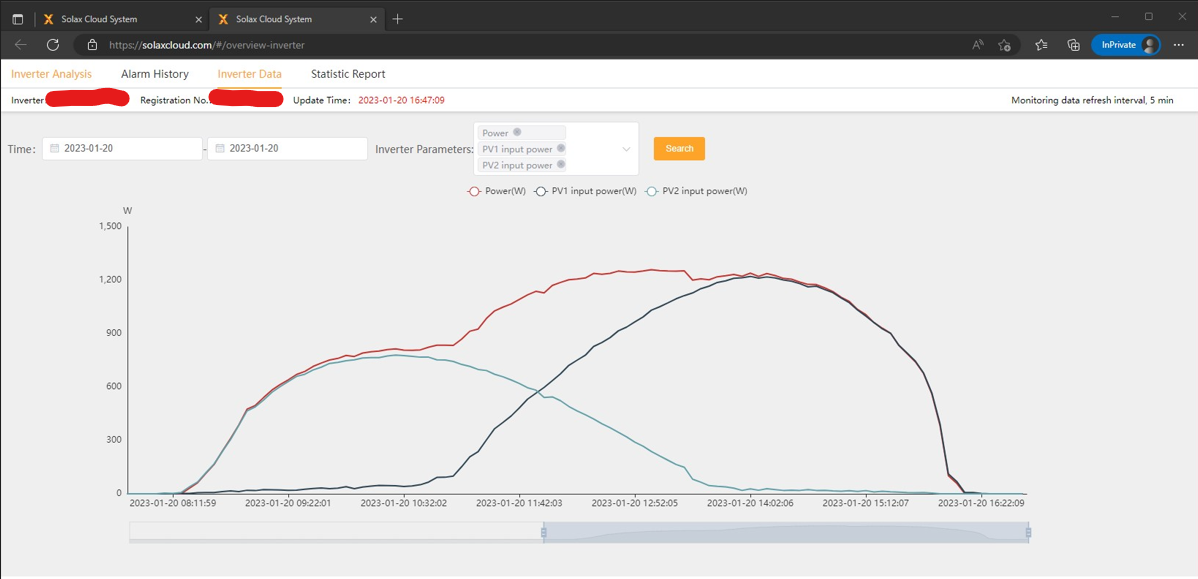The height and width of the screenshot is (579, 1198).
Task: Click the left handle of chart zoom slider
Action: [x=543, y=532]
